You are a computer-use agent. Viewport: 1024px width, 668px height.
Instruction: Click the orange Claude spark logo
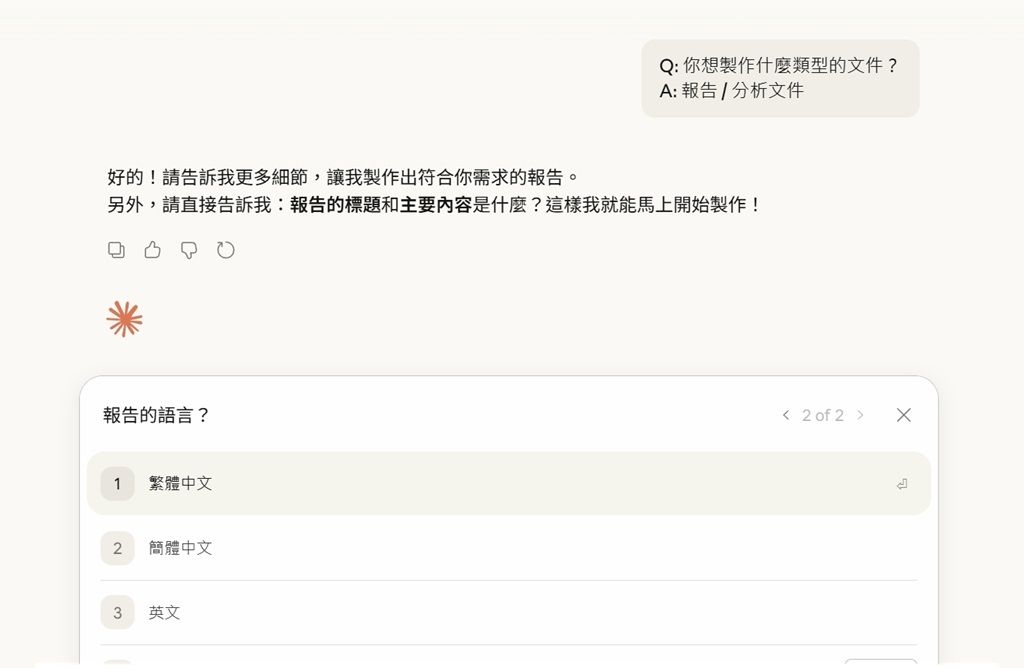pos(125,319)
